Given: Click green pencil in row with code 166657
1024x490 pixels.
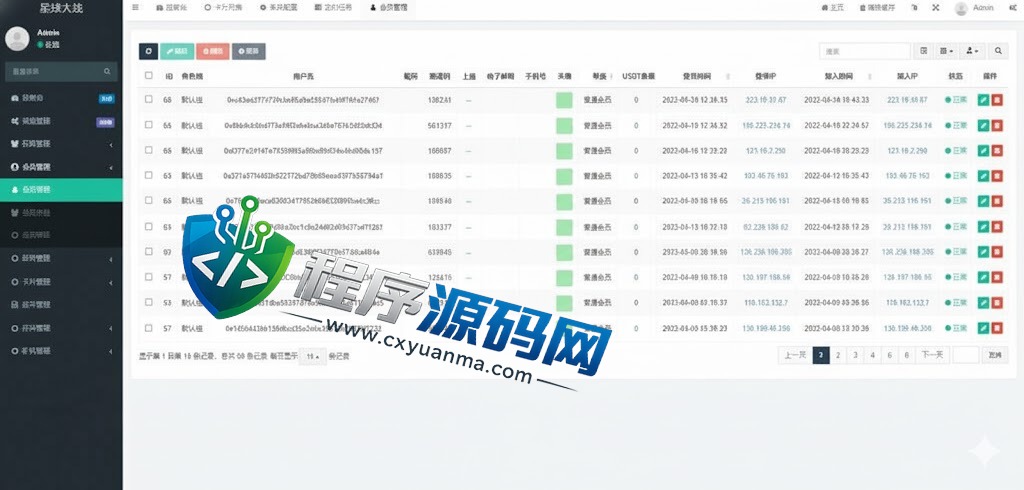Looking at the screenshot, I should 984,151.
